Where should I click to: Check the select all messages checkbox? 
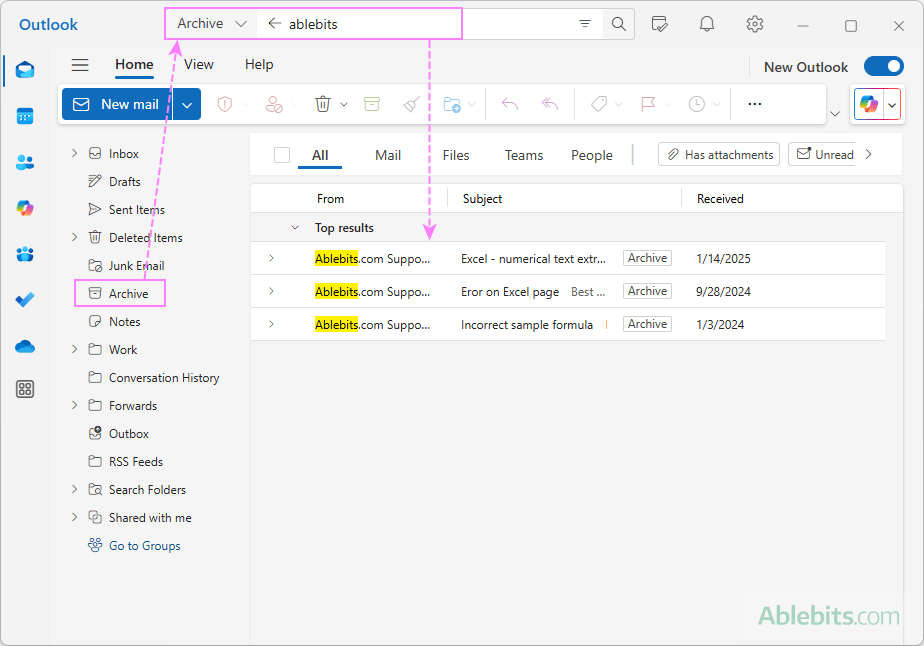[282, 155]
